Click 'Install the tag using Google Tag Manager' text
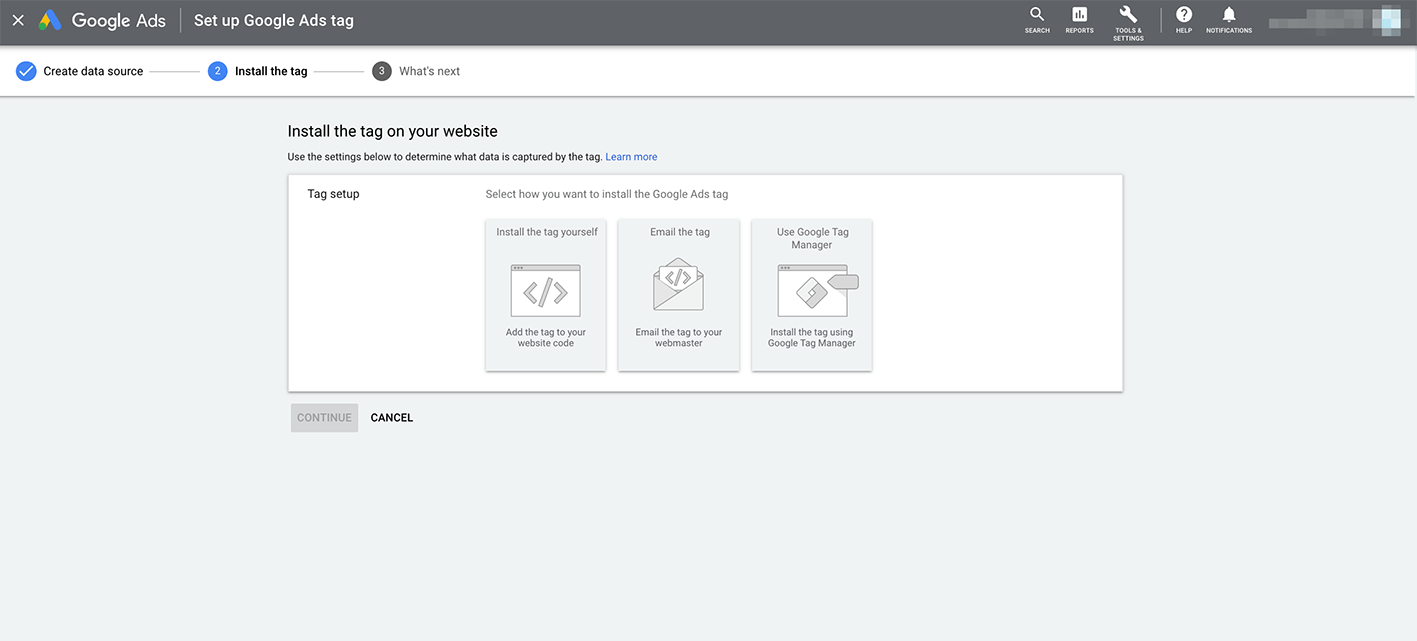This screenshot has height=641, width=1417. click(x=812, y=338)
